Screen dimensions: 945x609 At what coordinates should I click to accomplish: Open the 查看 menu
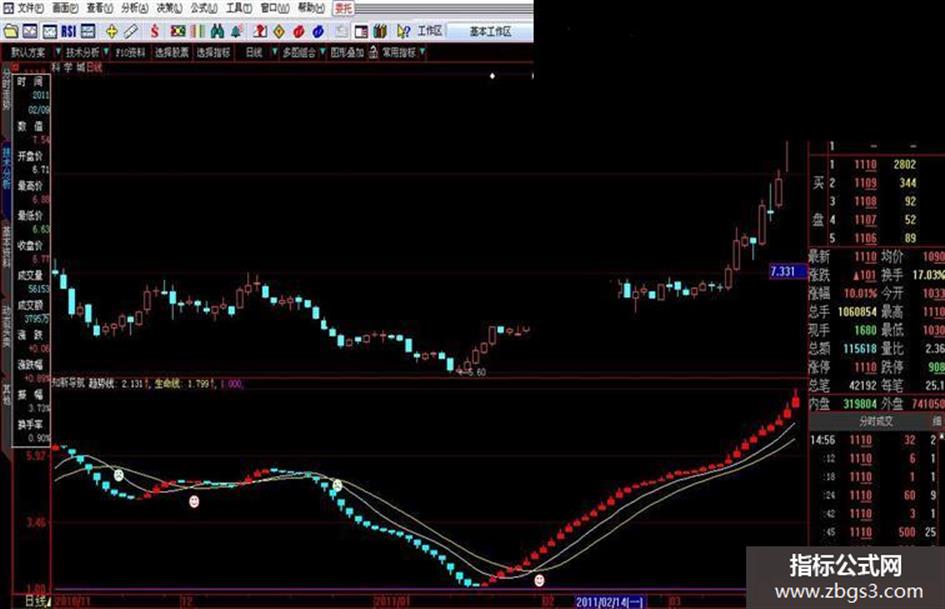click(99, 8)
